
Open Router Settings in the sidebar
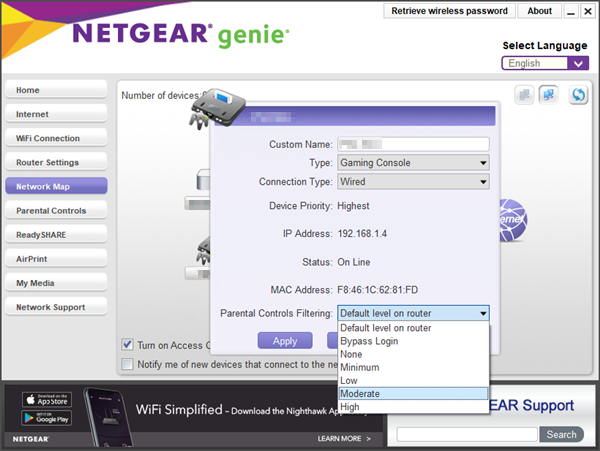[56, 162]
